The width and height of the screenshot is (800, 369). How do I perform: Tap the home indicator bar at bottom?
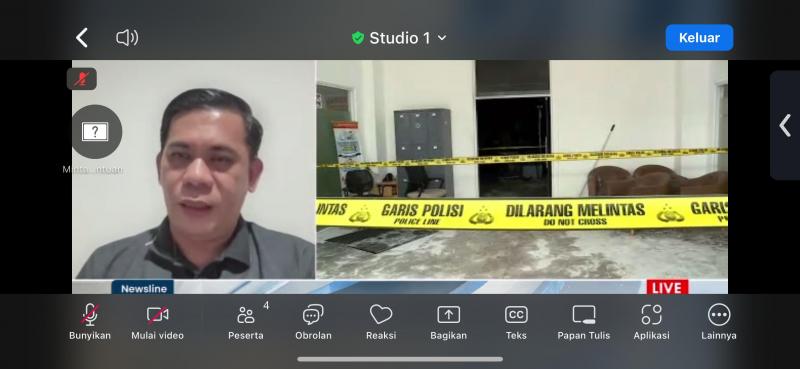click(400, 359)
